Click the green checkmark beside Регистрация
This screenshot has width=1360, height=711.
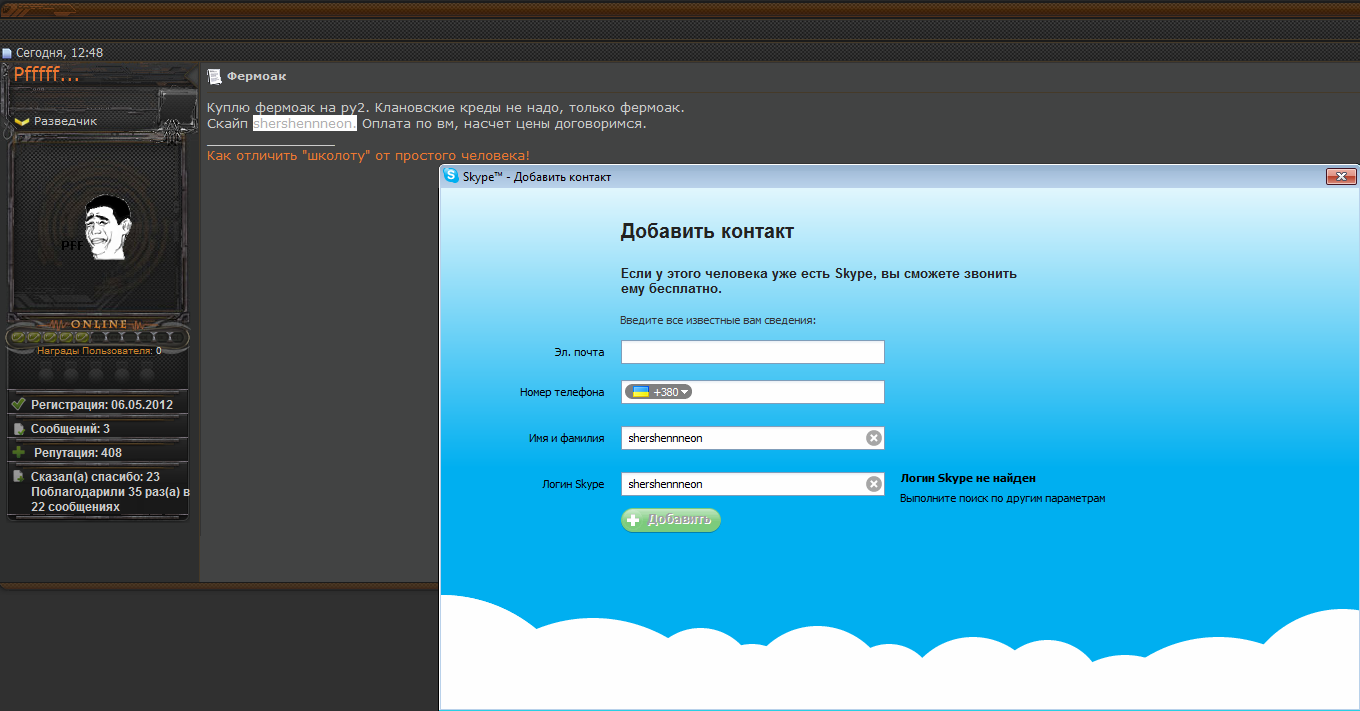click(x=18, y=404)
